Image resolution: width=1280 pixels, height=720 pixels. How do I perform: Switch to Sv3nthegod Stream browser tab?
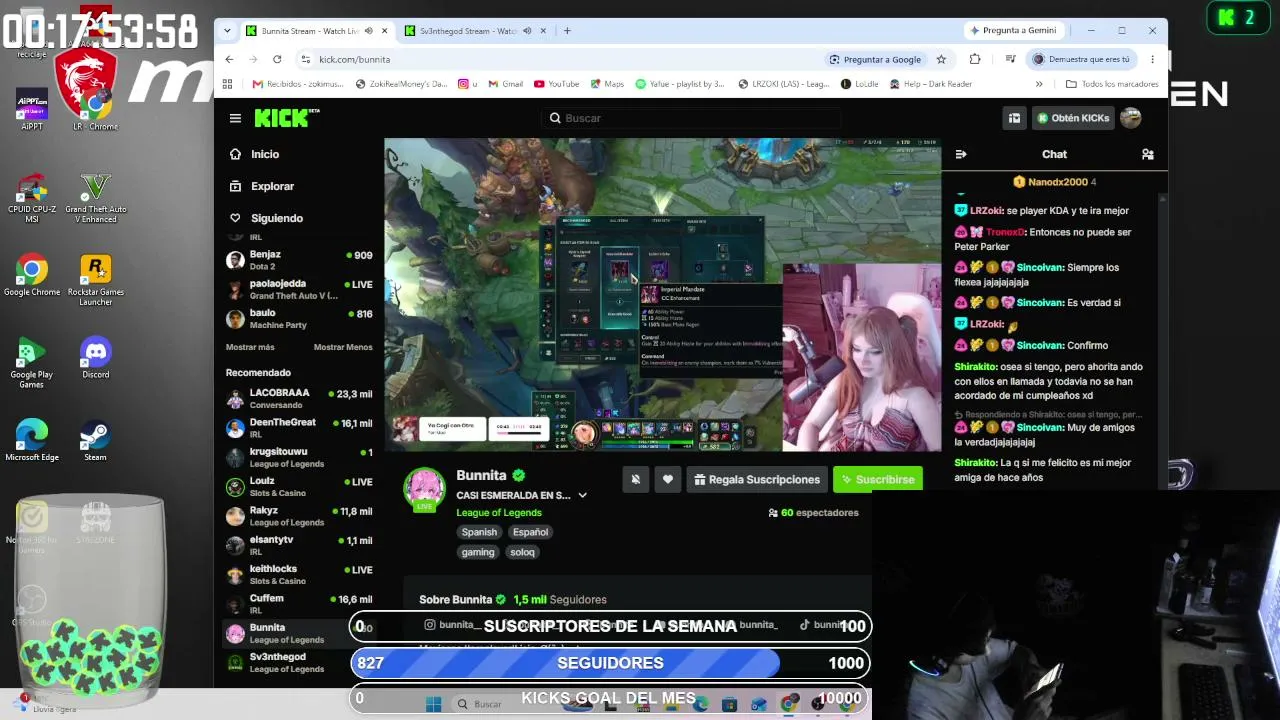(x=476, y=31)
